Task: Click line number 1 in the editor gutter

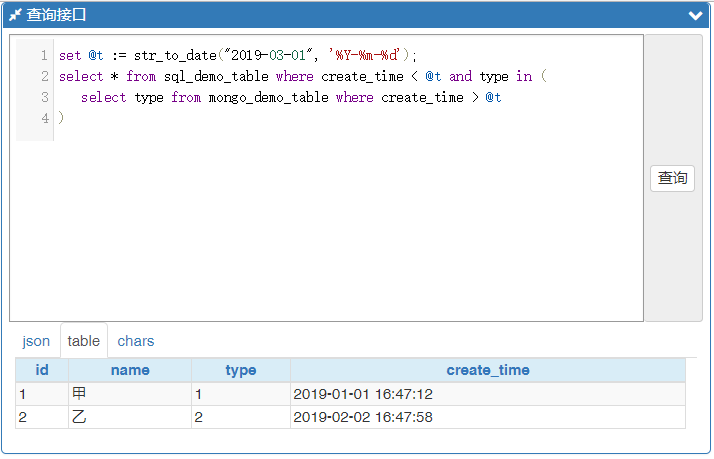Action: click(x=44, y=55)
